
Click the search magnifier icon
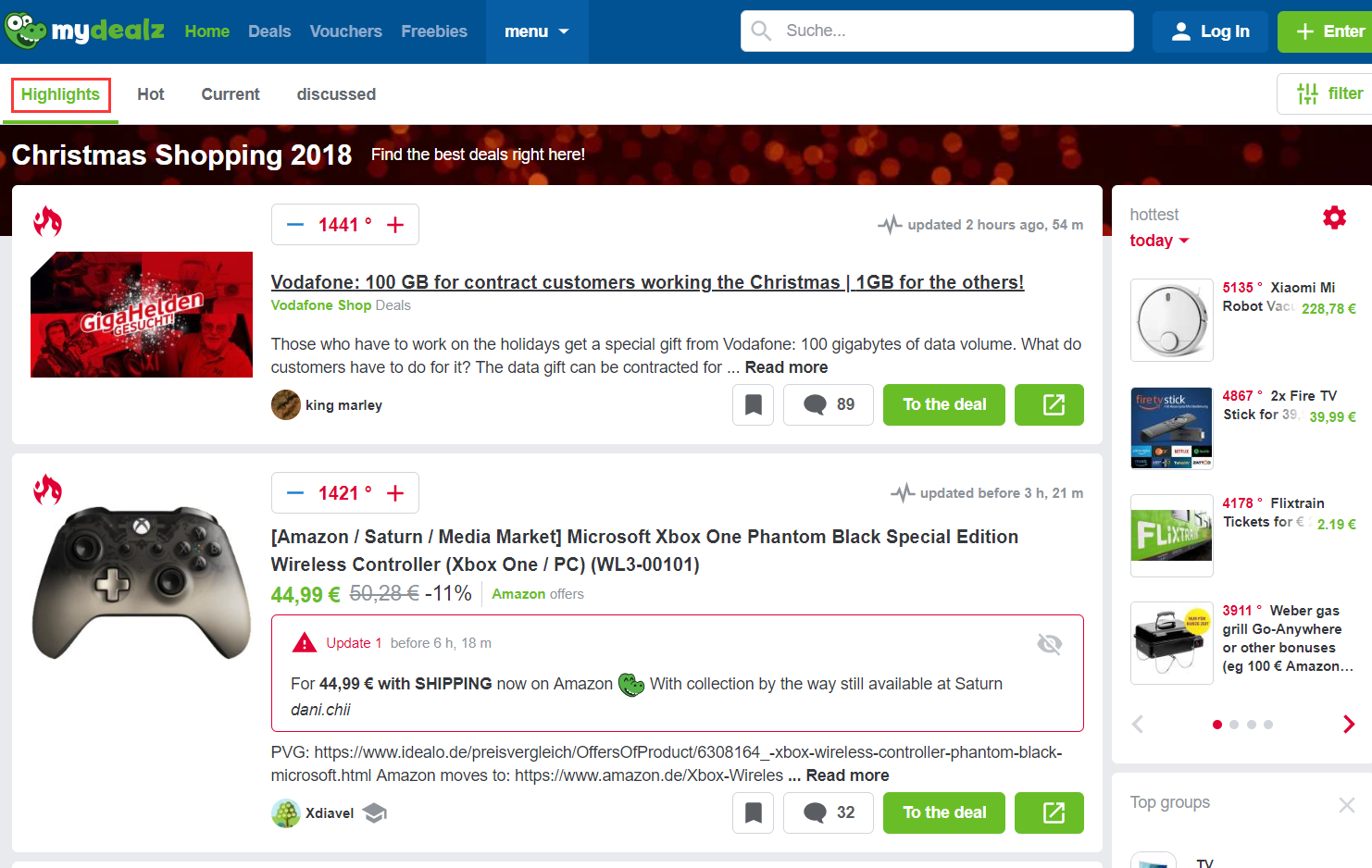(762, 31)
